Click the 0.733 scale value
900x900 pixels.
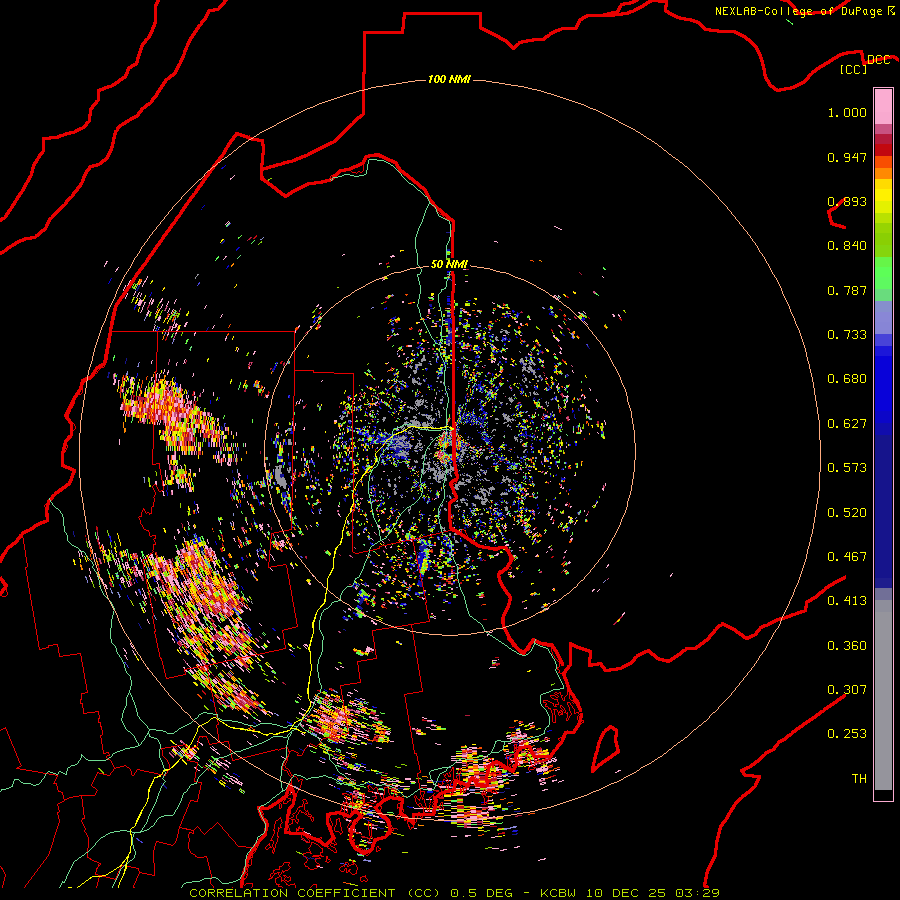[847, 335]
